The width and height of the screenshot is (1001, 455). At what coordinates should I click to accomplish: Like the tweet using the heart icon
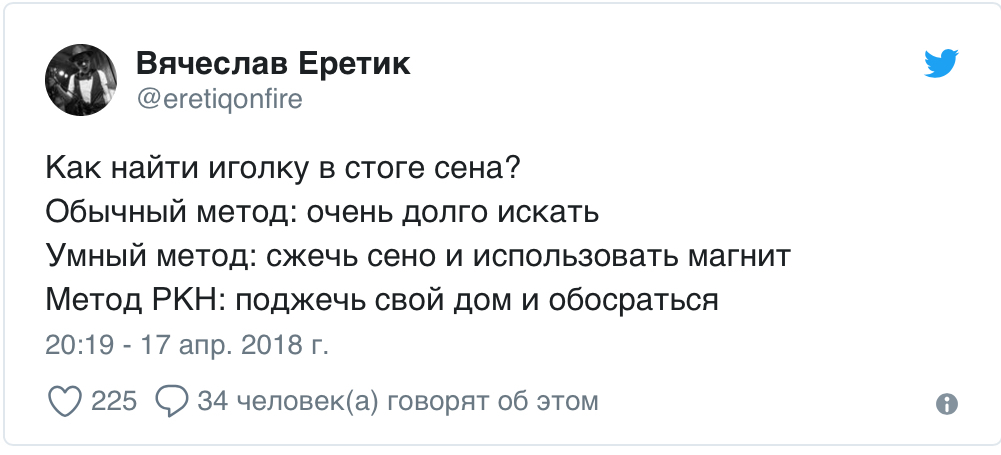(x=64, y=402)
